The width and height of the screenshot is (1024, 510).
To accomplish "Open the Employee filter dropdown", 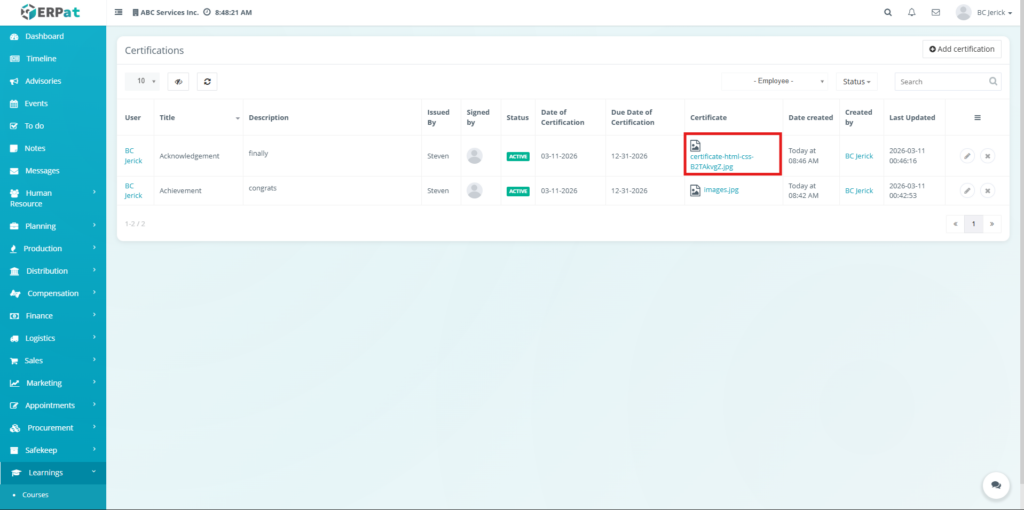I will (776, 82).
